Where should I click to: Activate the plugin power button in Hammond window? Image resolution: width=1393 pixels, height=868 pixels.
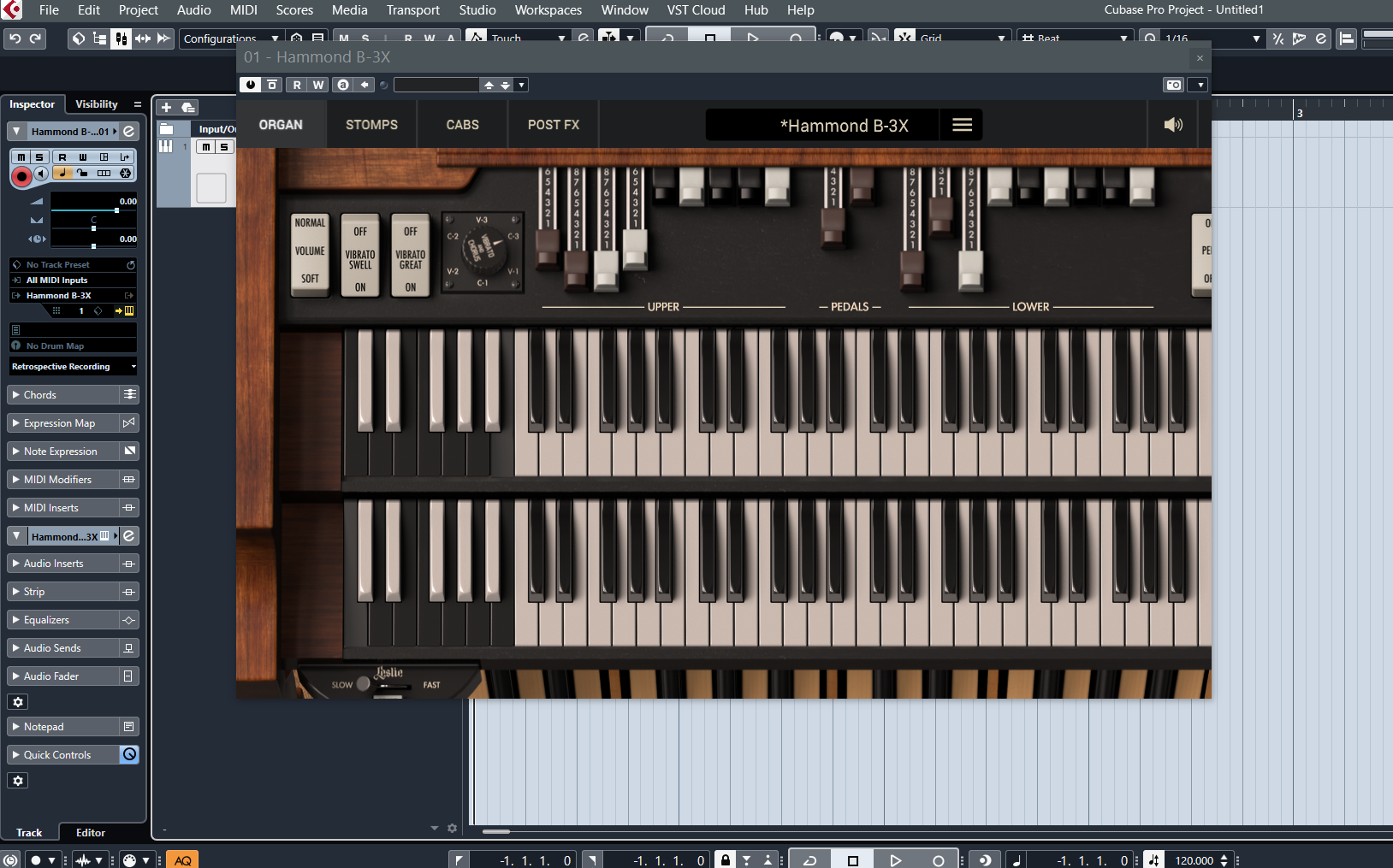point(251,85)
